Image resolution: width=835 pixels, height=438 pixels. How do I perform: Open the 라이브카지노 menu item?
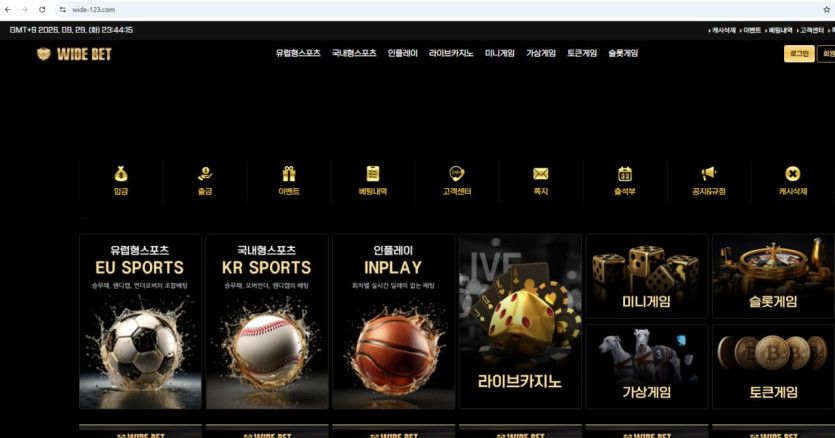click(x=451, y=53)
